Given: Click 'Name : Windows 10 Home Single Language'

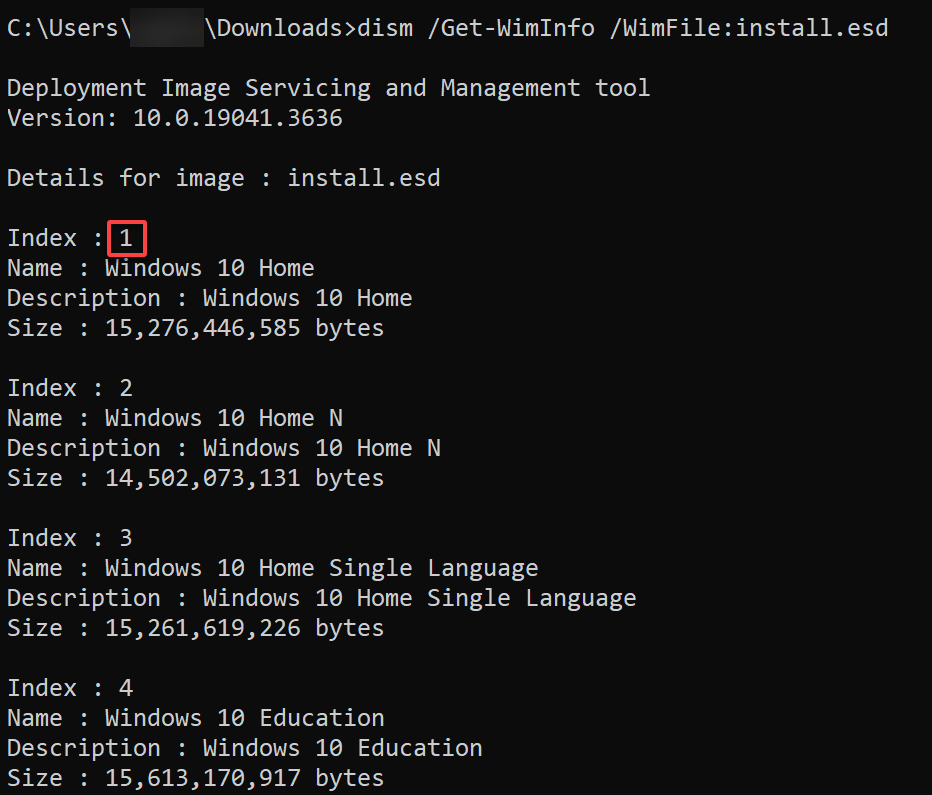Looking at the screenshot, I should [x=273, y=569].
